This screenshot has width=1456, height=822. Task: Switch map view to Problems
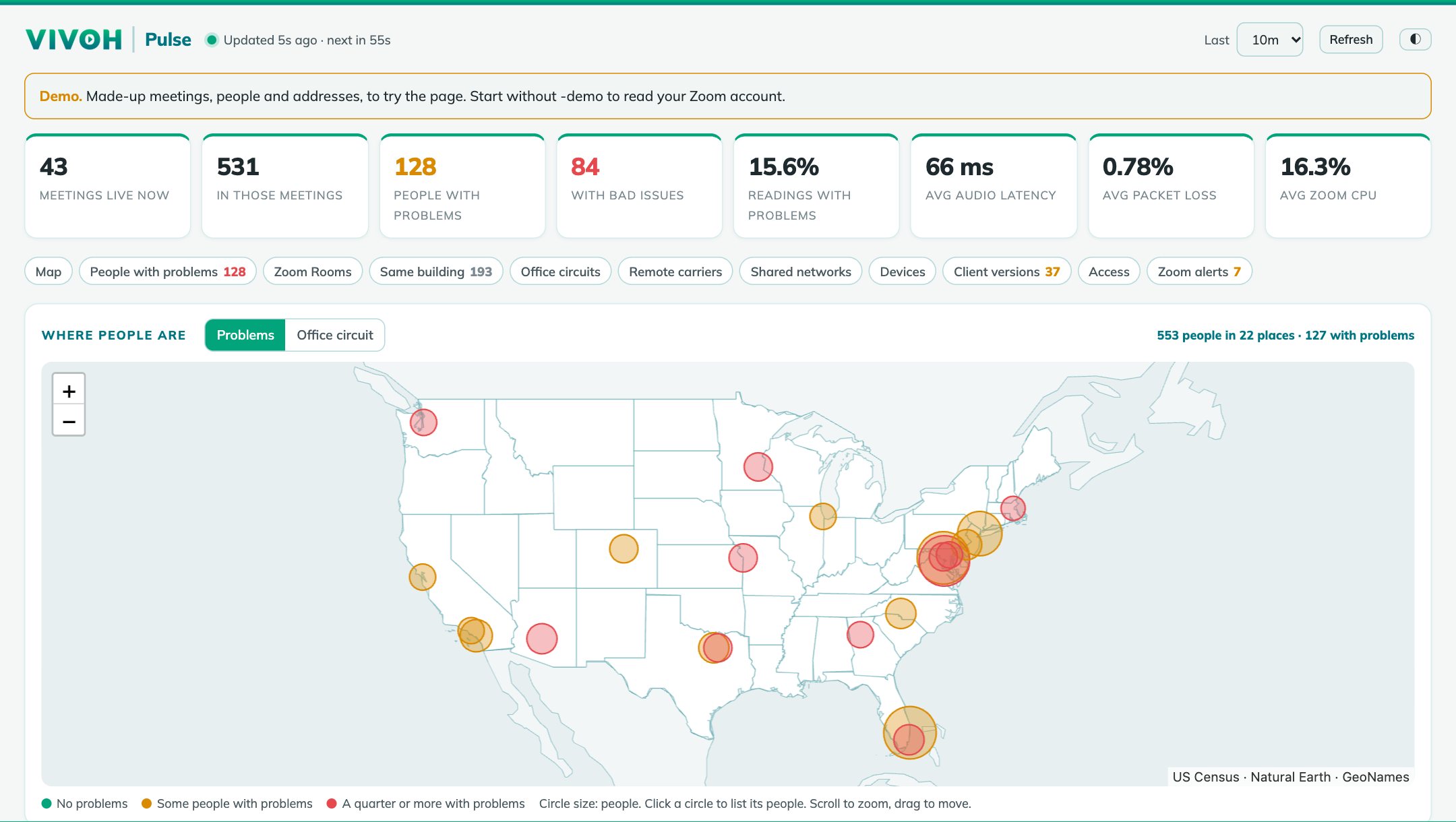click(x=245, y=335)
